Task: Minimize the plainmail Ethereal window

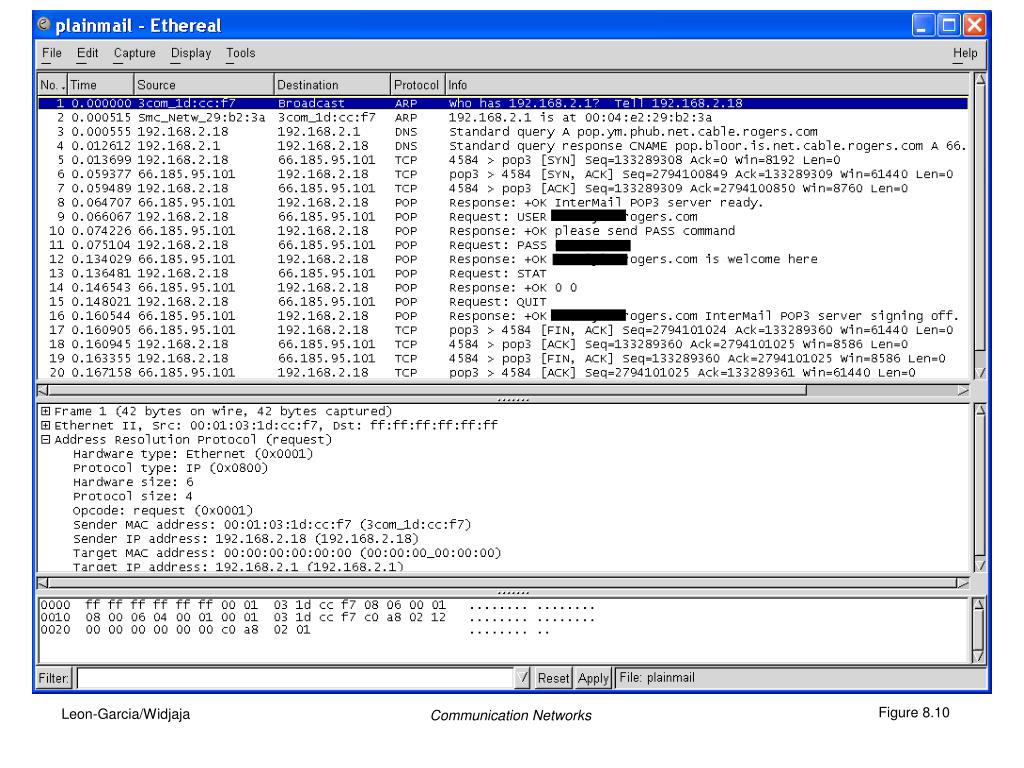Action: click(x=923, y=25)
